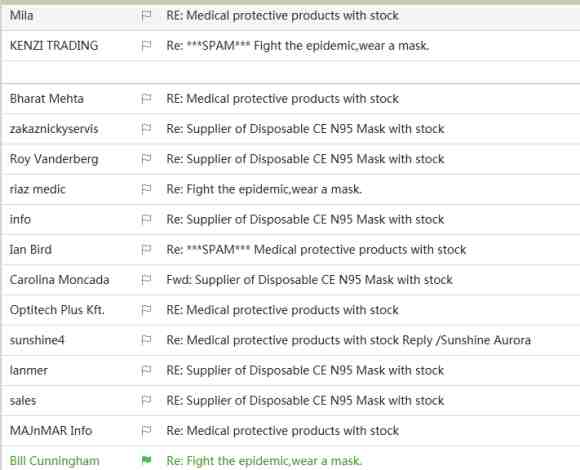The width and height of the screenshot is (580, 470).
Task: Select the message from sales
Action: tap(290, 400)
